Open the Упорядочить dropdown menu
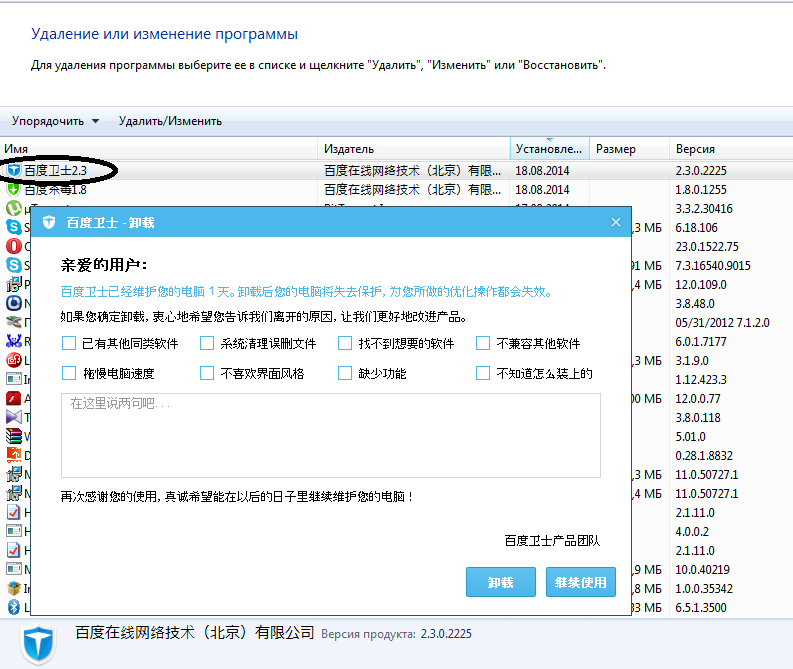Screen dimensions: 793x669 click(x=56, y=121)
